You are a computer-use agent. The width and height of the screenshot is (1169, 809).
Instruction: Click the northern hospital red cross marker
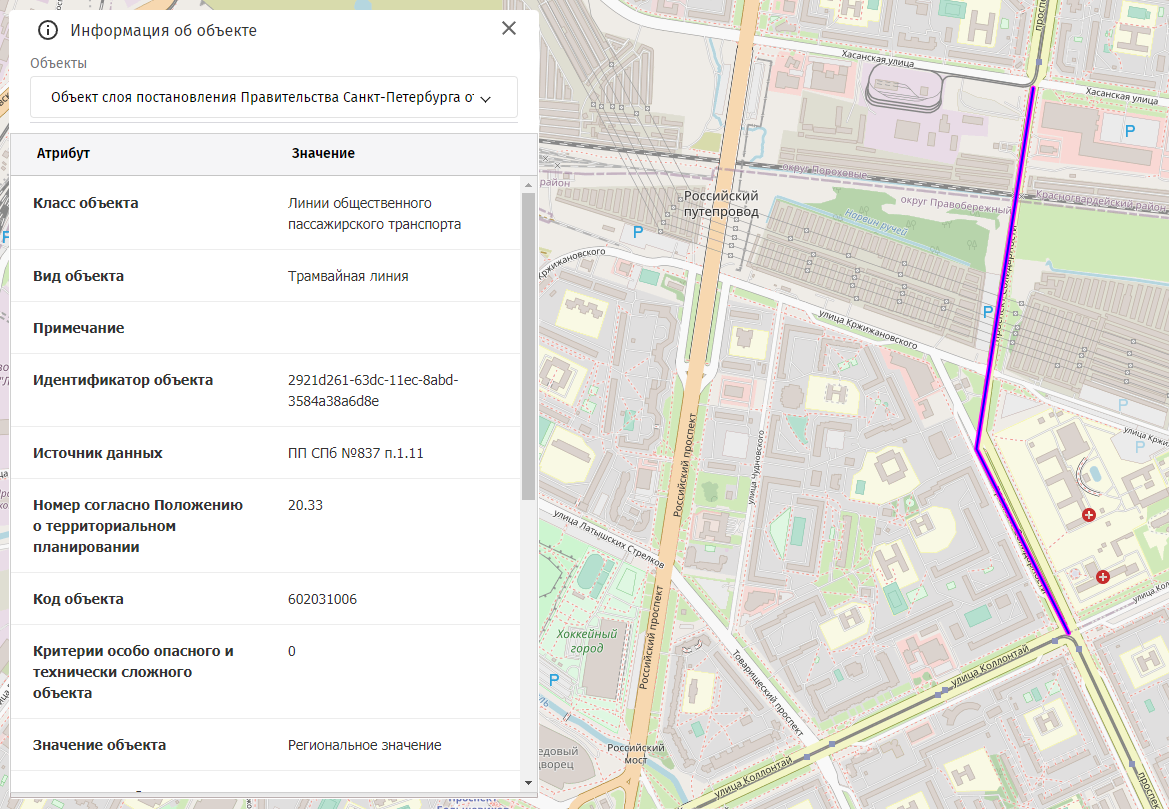(x=1089, y=515)
